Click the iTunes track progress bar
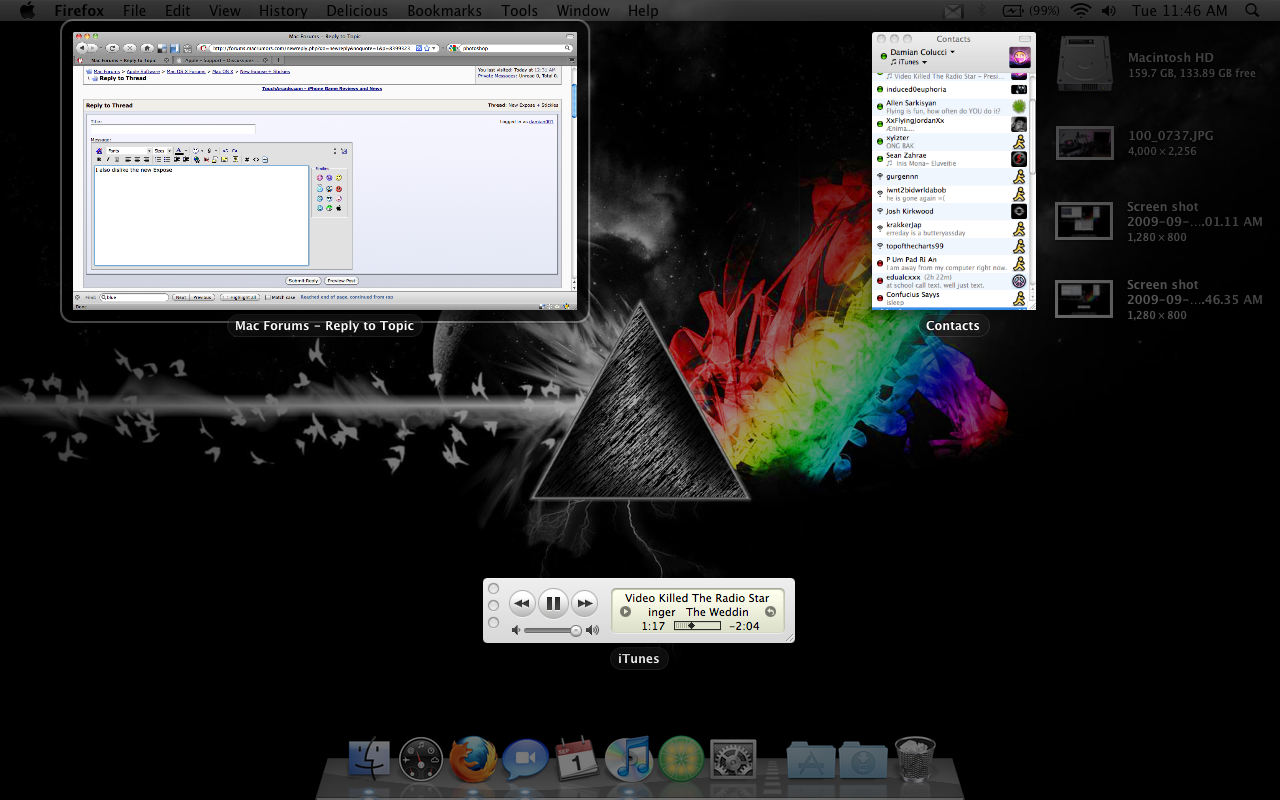The height and width of the screenshot is (800, 1280). point(697,626)
